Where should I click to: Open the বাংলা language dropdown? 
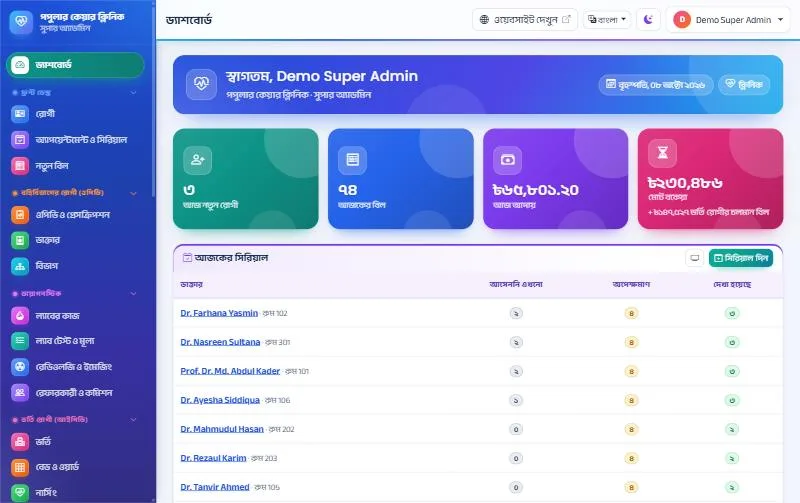point(607,19)
